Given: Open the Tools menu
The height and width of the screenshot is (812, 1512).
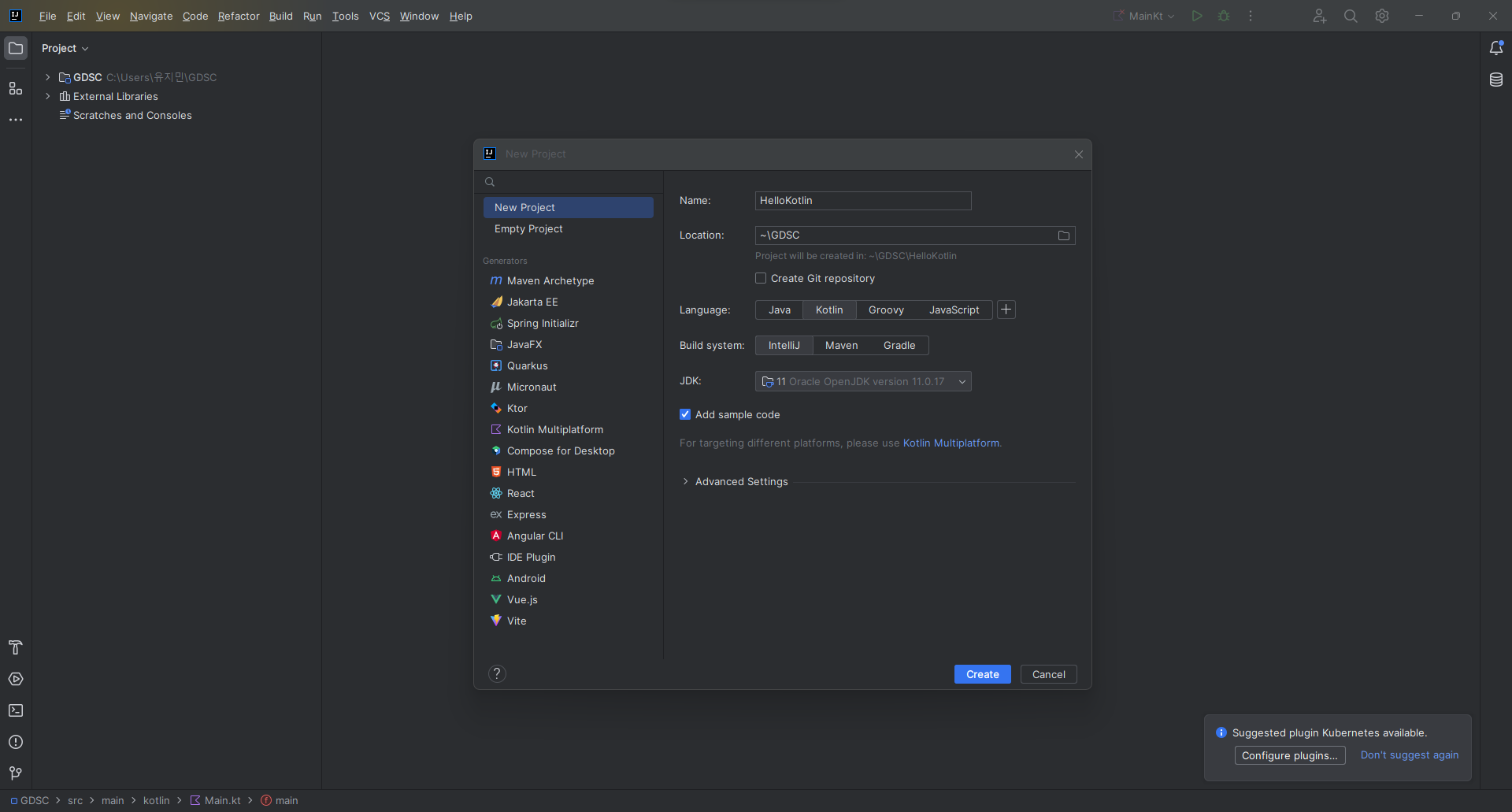Looking at the screenshot, I should click(345, 16).
